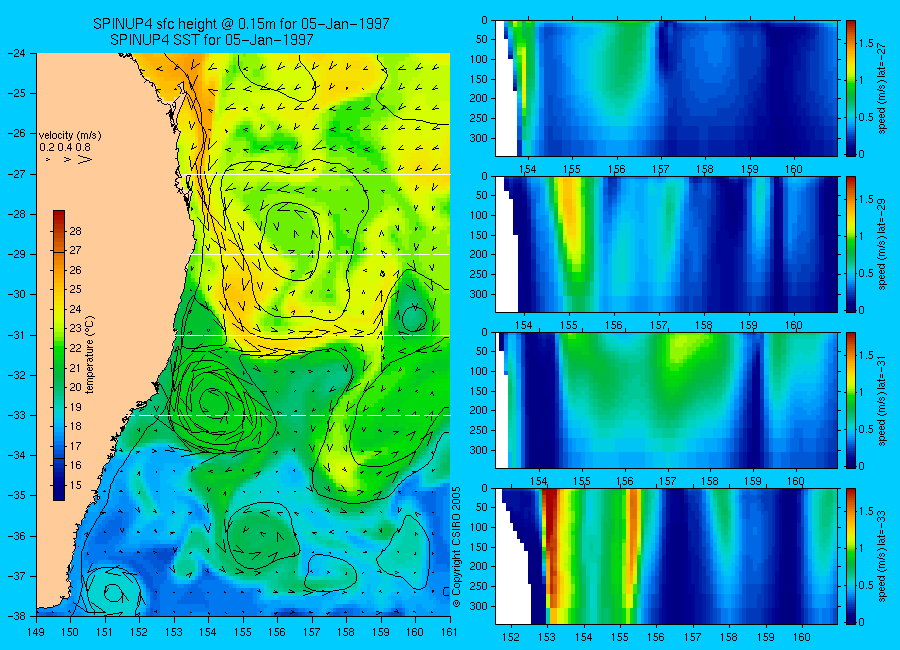Click the '100' depth tick on the lat=-31 section
The height and width of the screenshot is (650, 900).
point(480,372)
